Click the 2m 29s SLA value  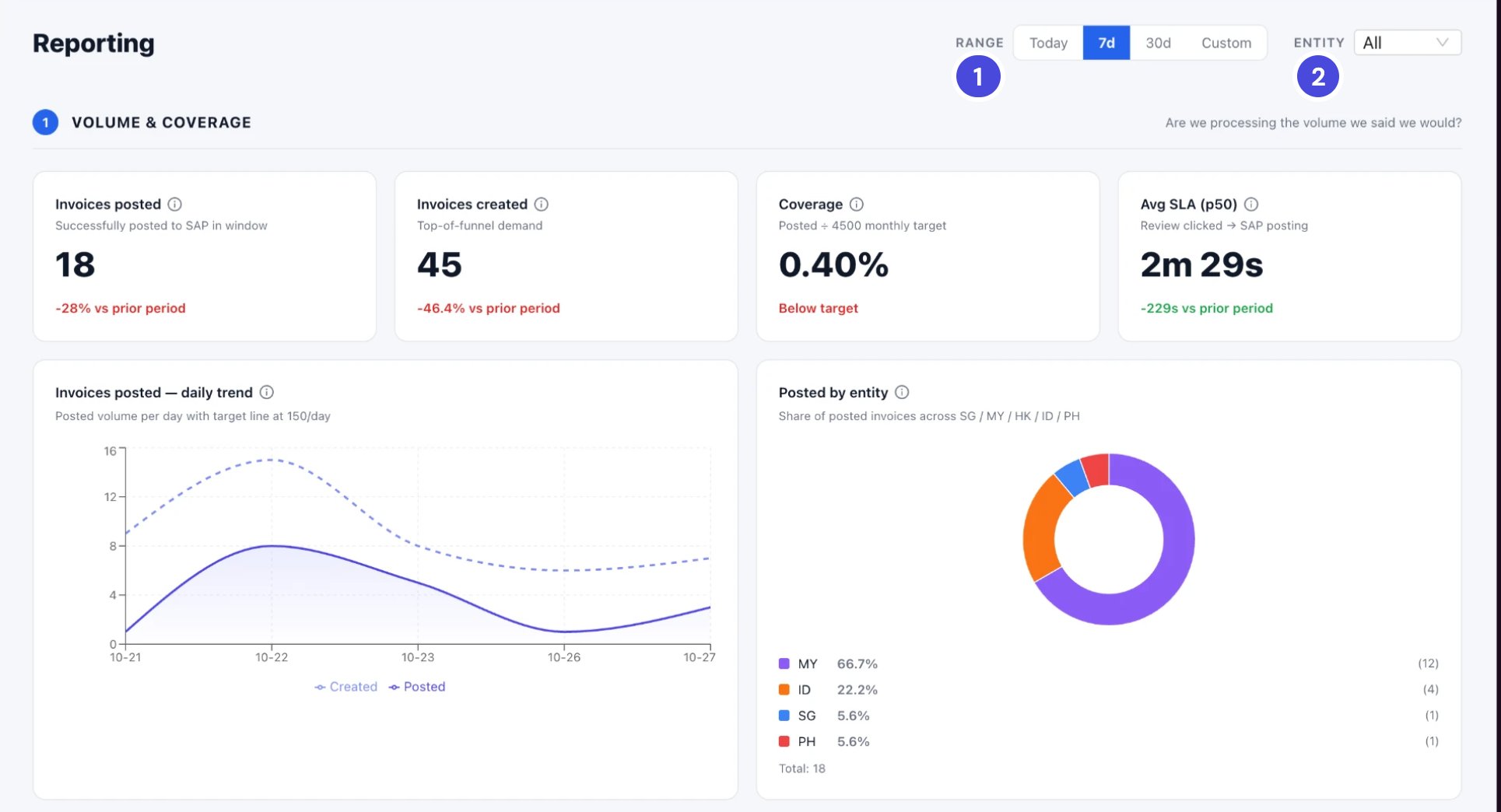tap(1201, 264)
